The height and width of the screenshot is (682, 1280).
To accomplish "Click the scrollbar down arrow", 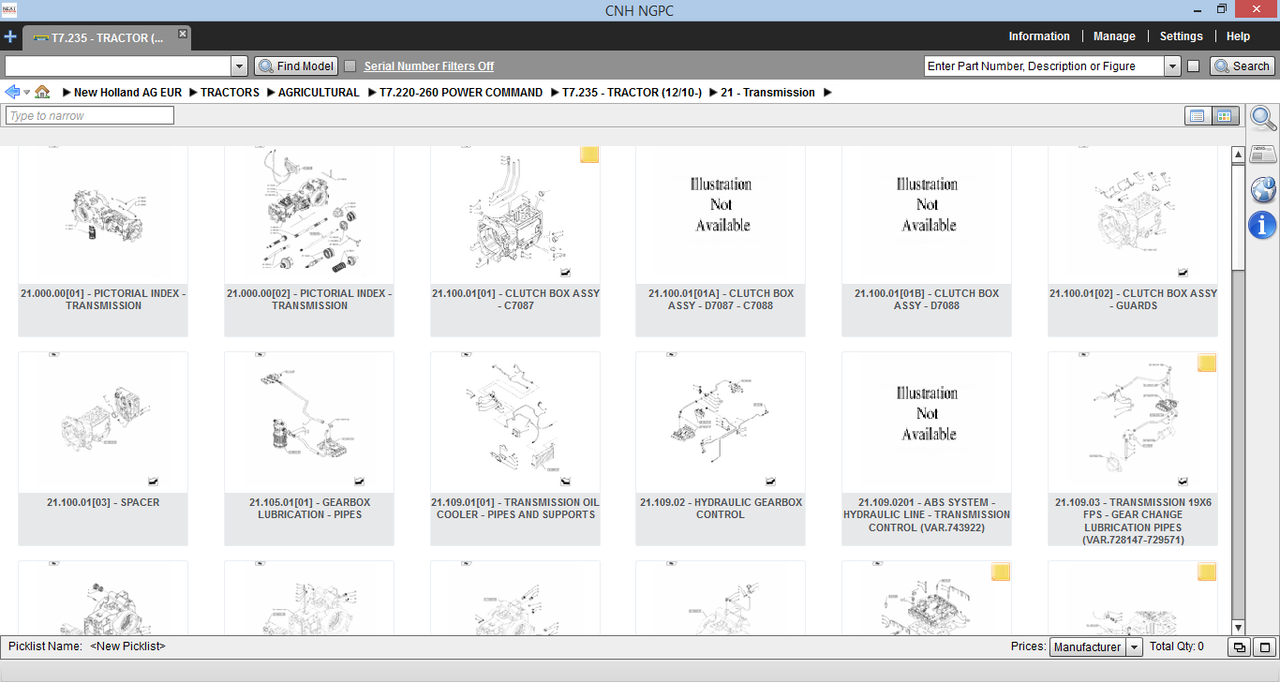I will point(1238,627).
